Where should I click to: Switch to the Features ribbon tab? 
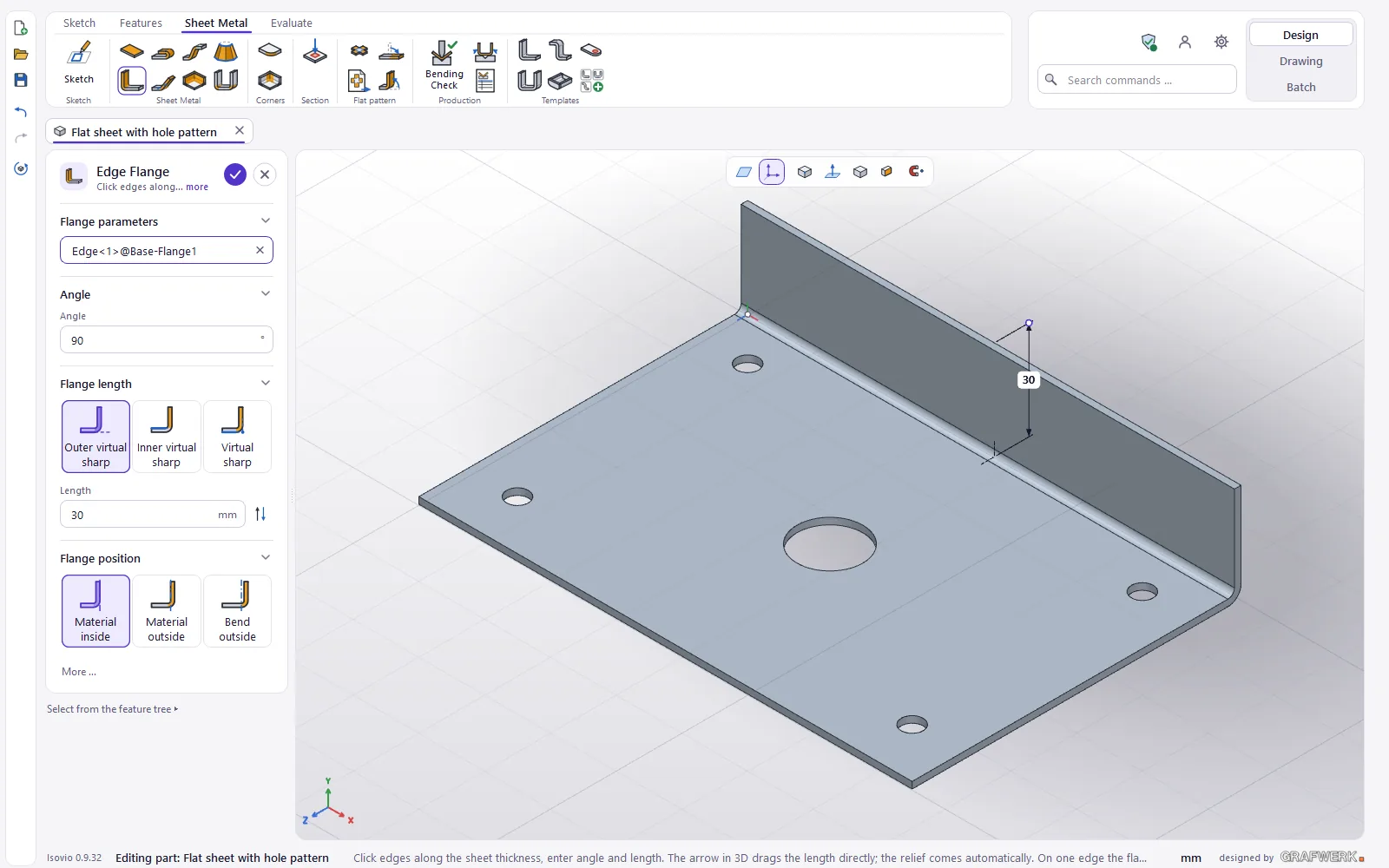[141, 23]
